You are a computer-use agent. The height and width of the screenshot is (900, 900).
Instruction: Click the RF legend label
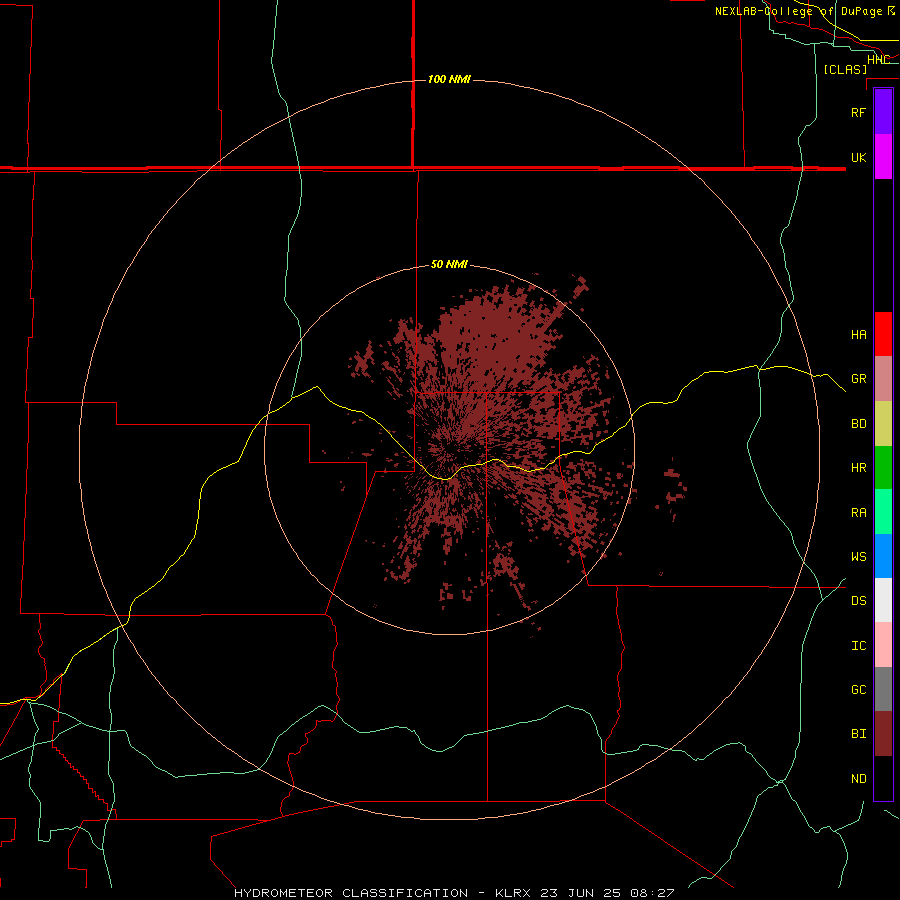(x=858, y=112)
